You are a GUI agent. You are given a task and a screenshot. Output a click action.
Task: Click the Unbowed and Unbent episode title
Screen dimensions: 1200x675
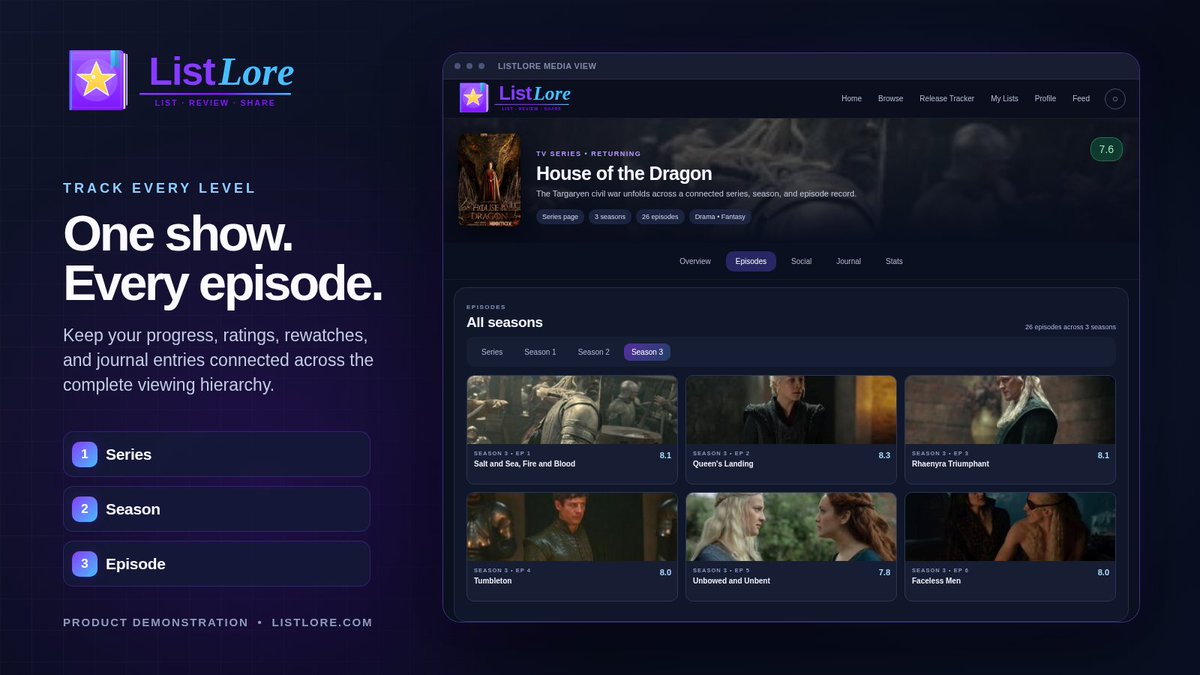click(731, 581)
